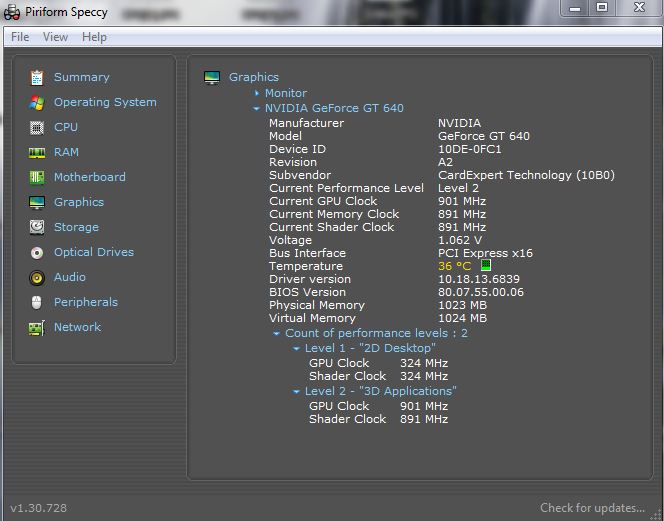Click the Revision value A2
This screenshot has width=664, height=521.
[445, 162]
